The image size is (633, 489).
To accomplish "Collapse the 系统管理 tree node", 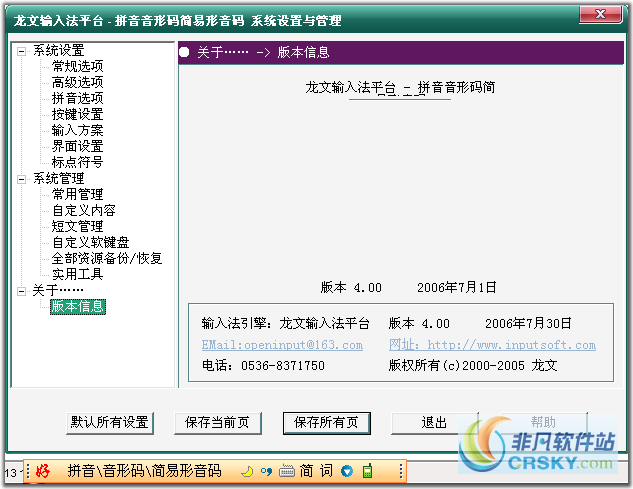I will (x=21, y=179).
